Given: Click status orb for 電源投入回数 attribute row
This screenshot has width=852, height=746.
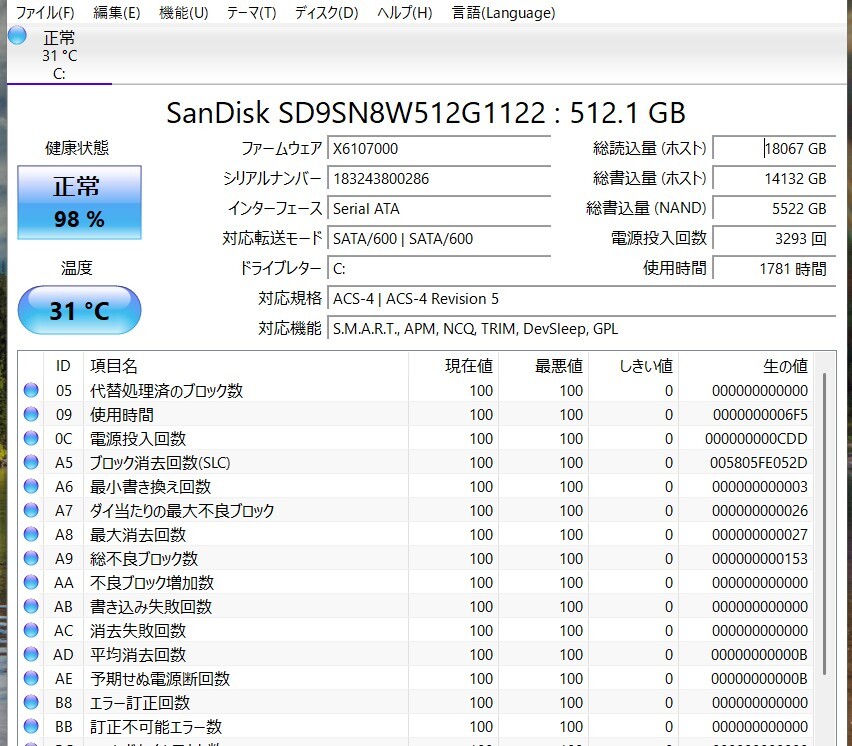Looking at the screenshot, I should 31,439.
